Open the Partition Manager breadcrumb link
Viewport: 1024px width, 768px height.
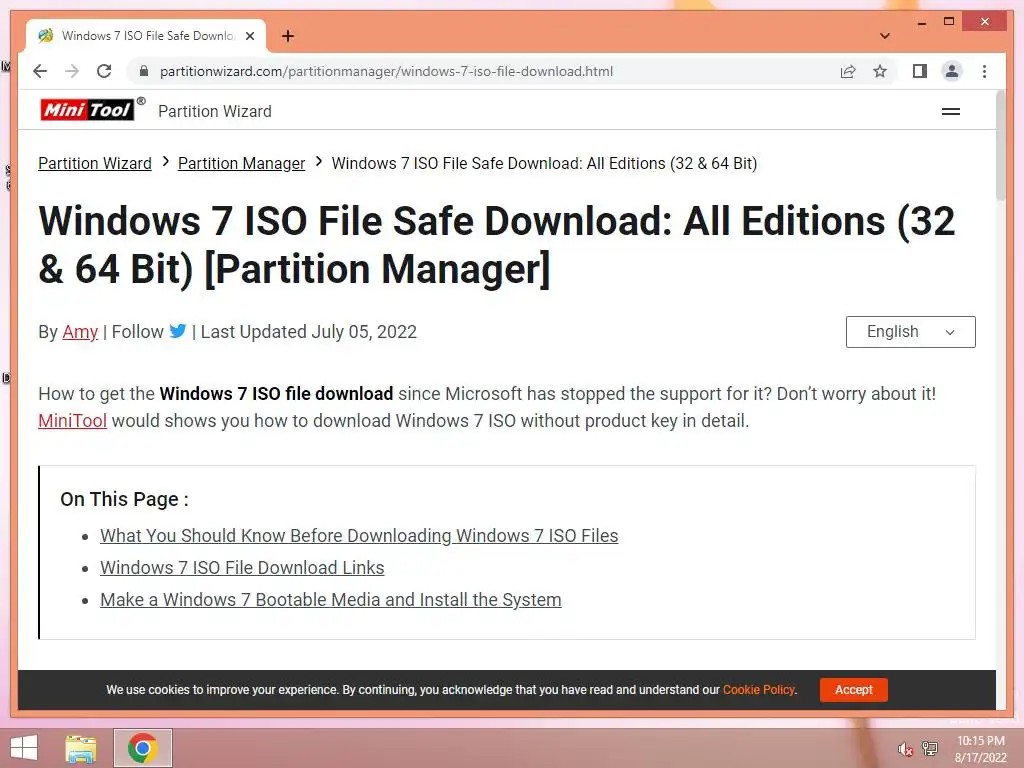(242, 163)
